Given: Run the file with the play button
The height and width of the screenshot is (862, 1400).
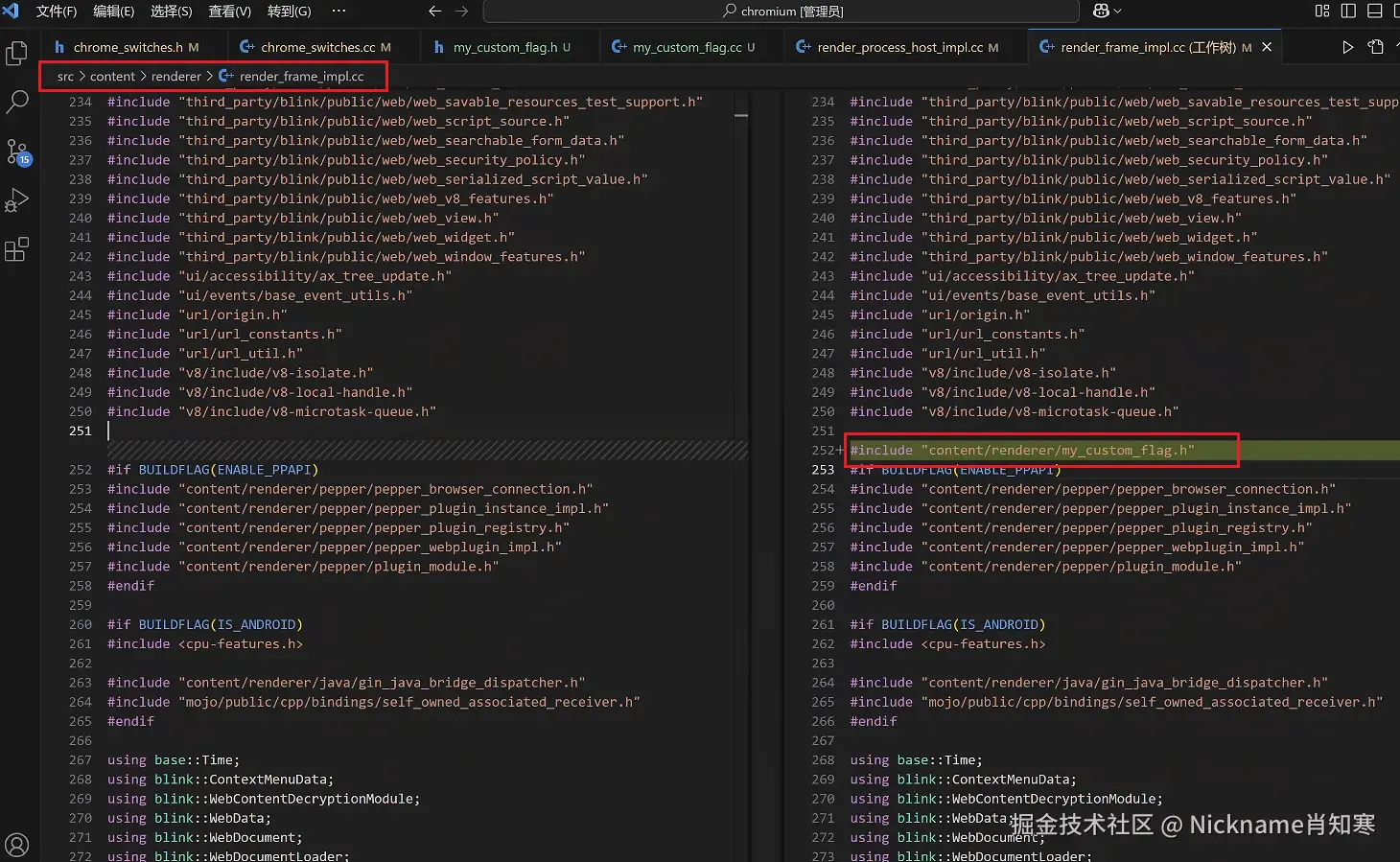Looking at the screenshot, I should [x=1348, y=47].
